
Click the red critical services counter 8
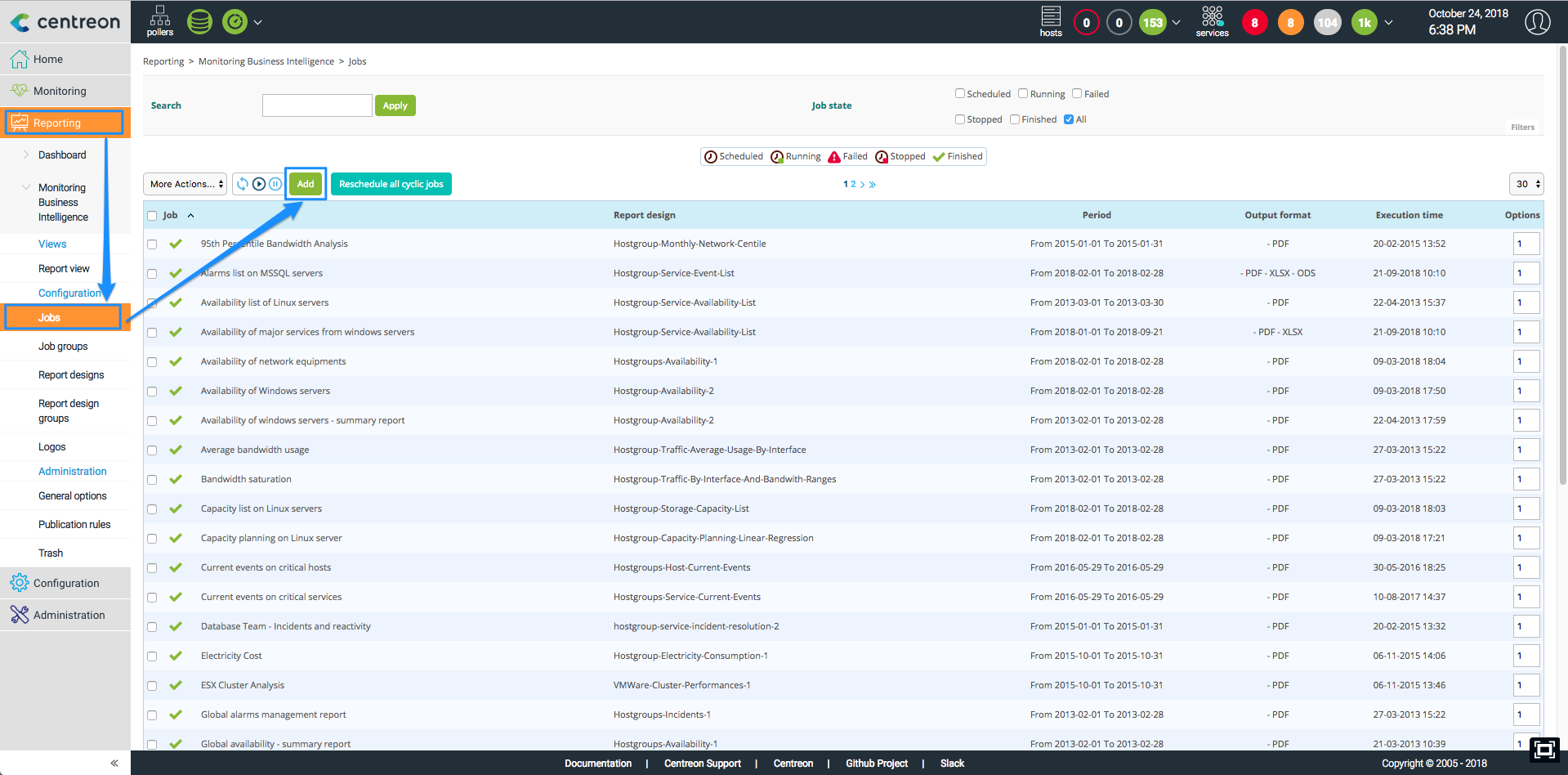point(1254,23)
